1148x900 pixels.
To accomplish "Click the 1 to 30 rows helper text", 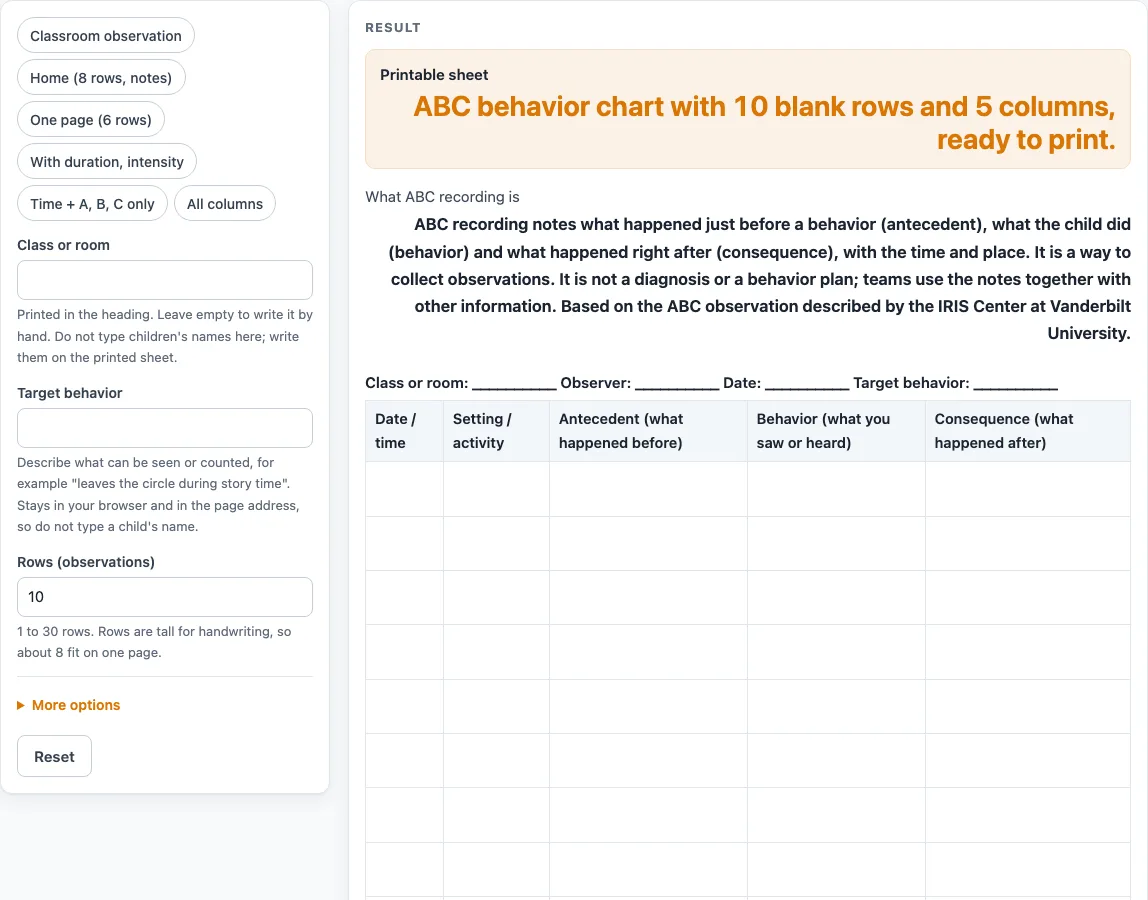I will (x=154, y=642).
